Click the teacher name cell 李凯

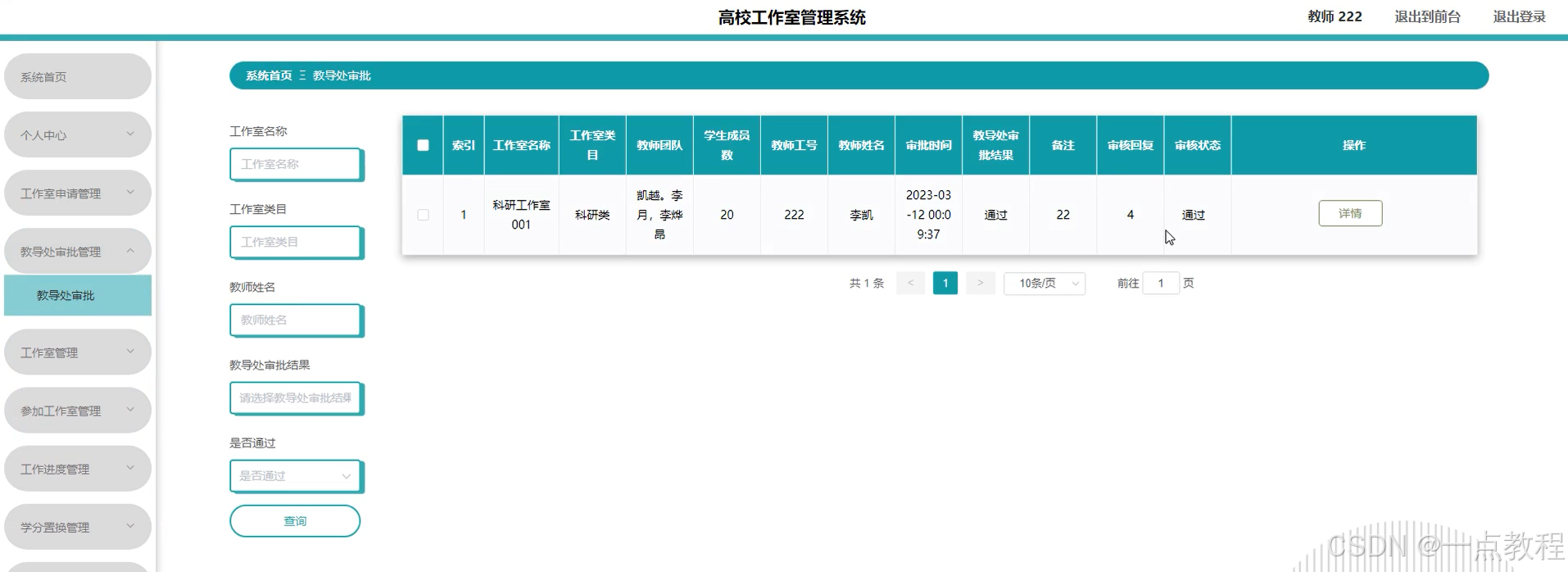click(x=861, y=215)
